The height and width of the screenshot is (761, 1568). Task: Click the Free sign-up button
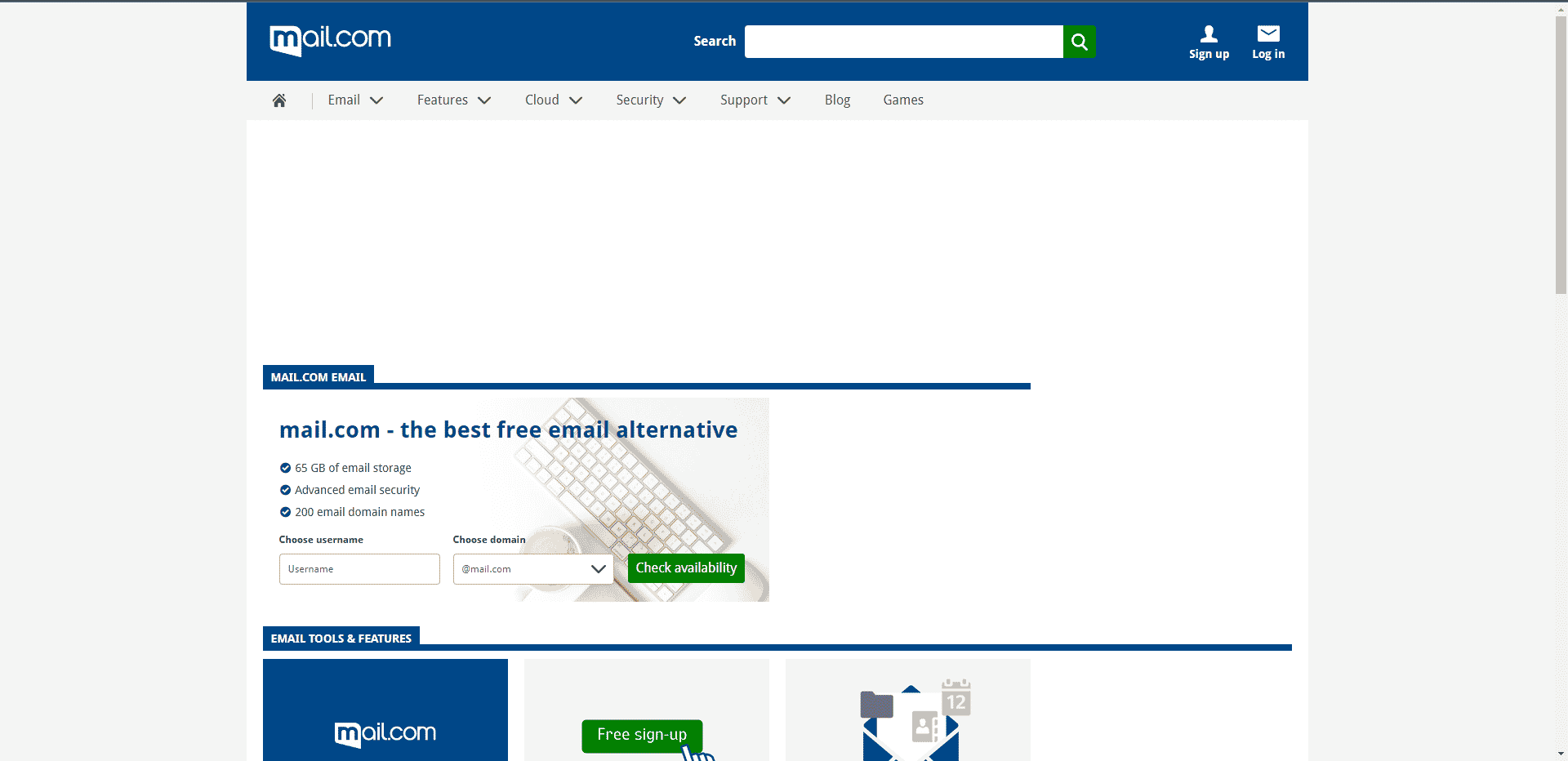click(642, 735)
